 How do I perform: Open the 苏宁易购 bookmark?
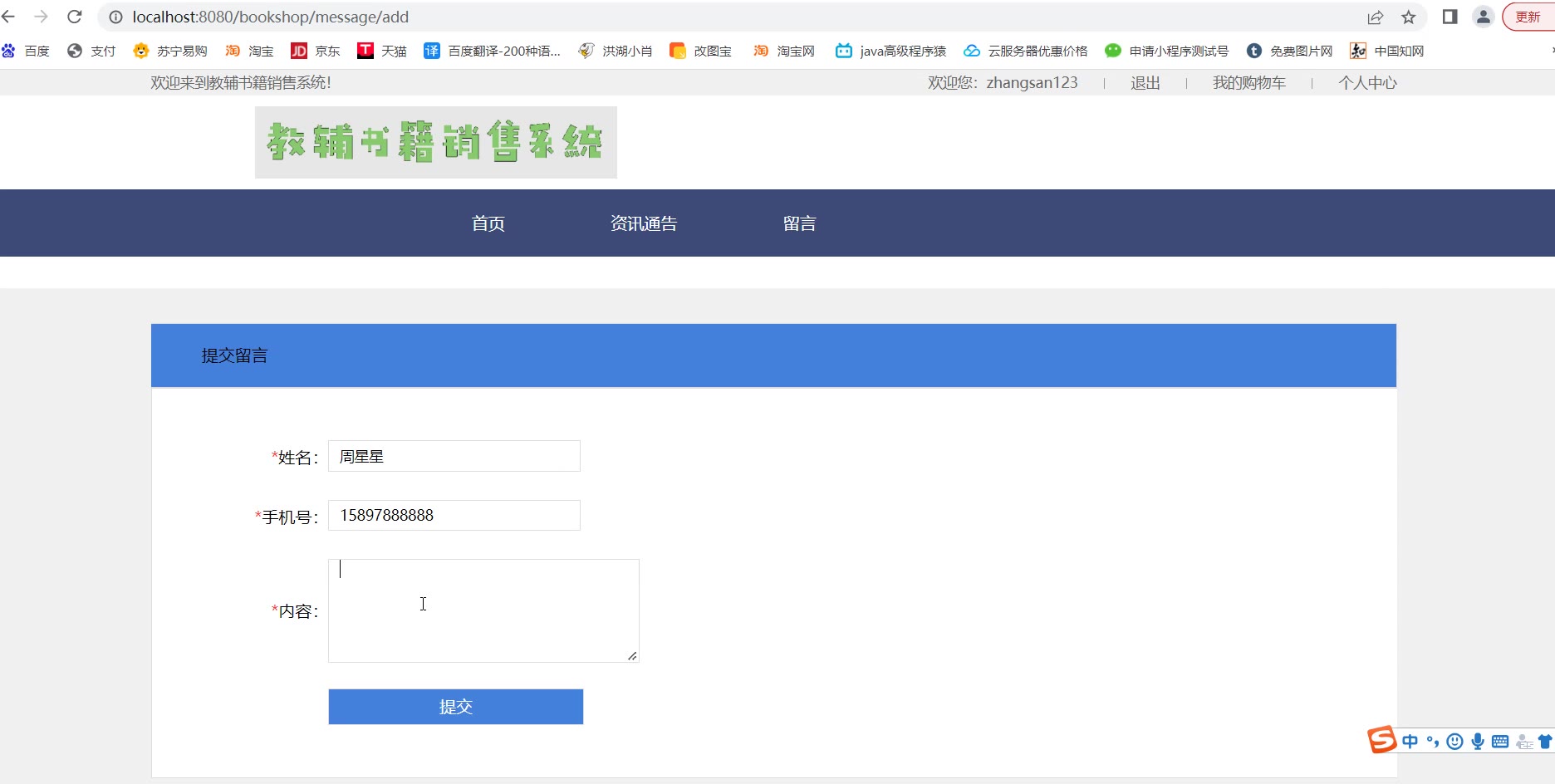point(170,51)
